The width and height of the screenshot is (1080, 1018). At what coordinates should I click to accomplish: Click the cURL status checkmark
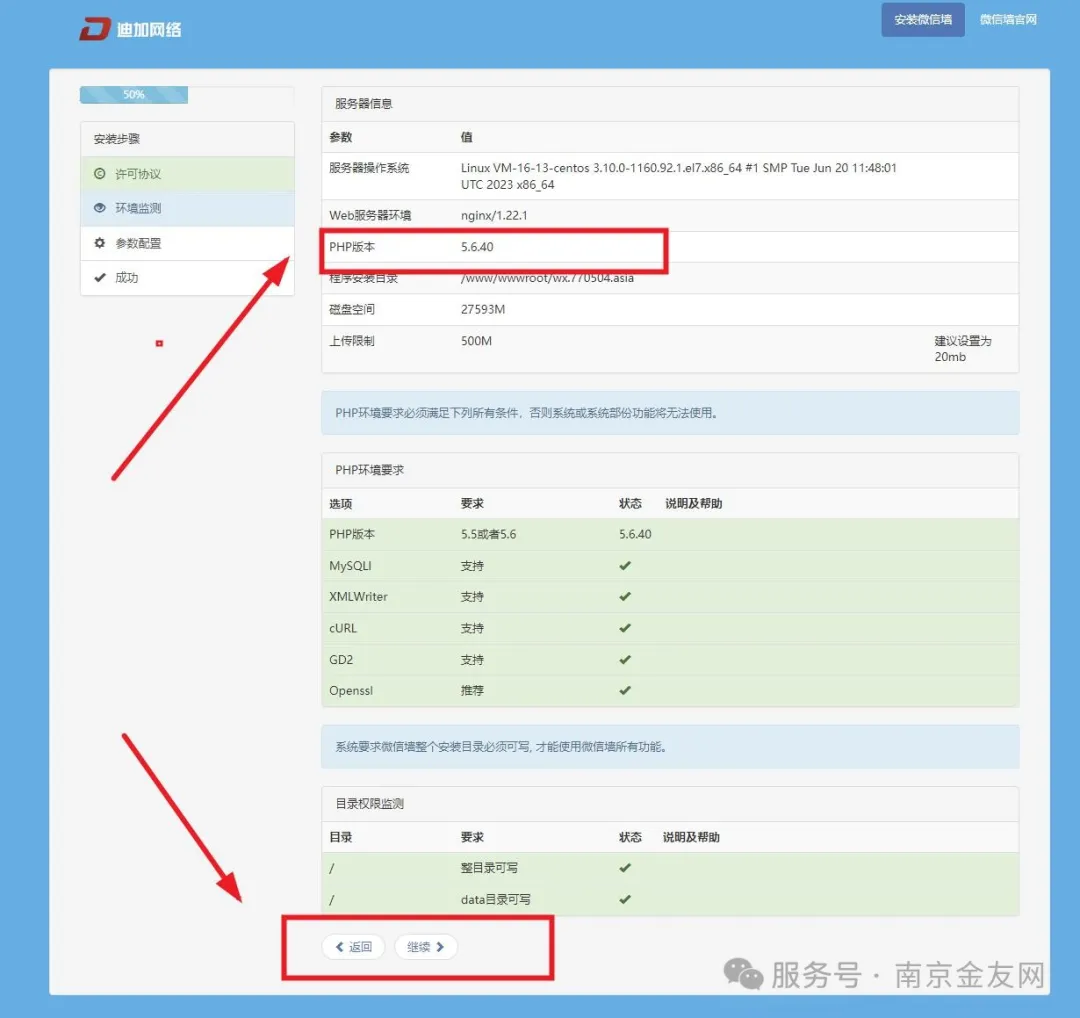[x=625, y=629]
